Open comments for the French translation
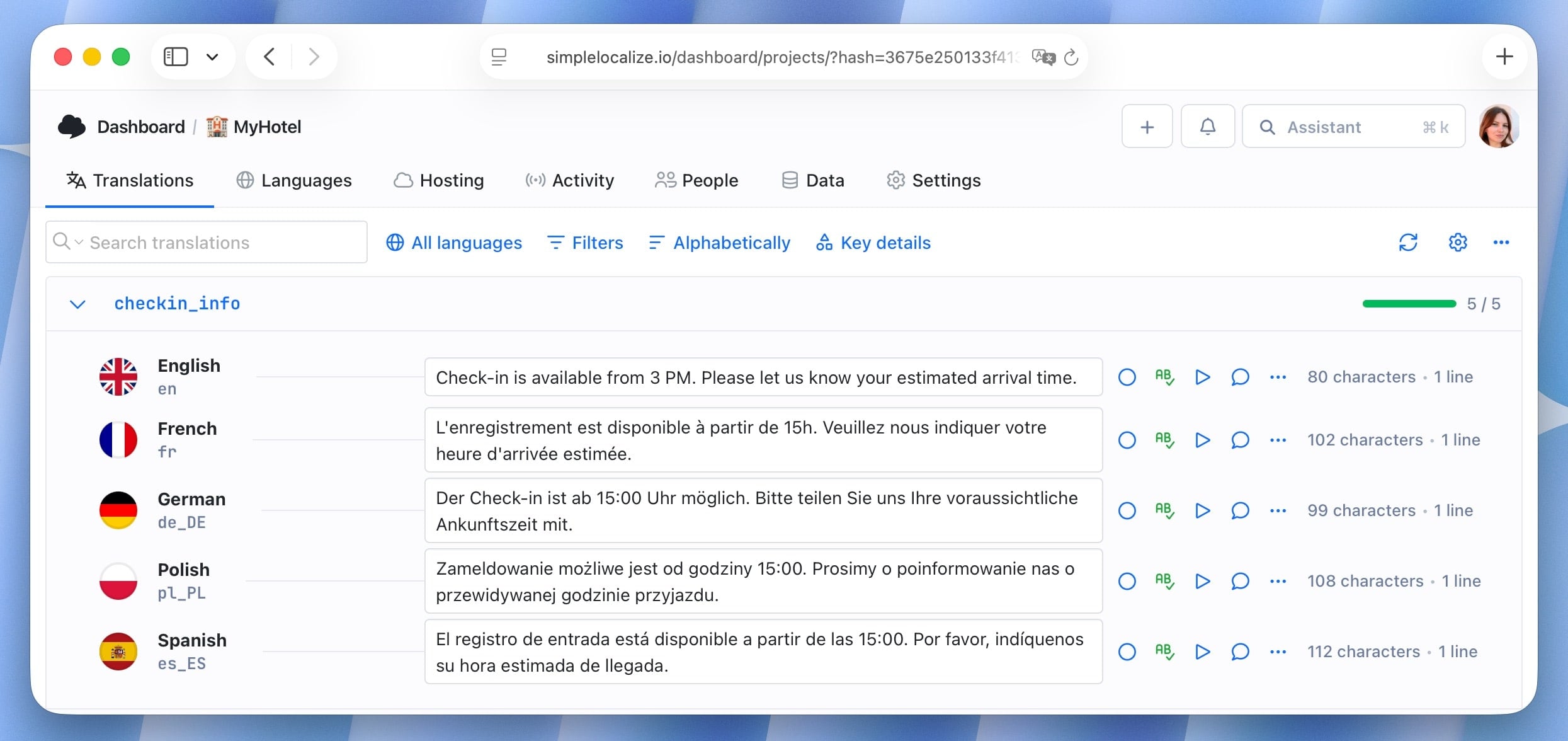Image resolution: width=1568 pixels, height=741 pixels. coord(1240,440)
